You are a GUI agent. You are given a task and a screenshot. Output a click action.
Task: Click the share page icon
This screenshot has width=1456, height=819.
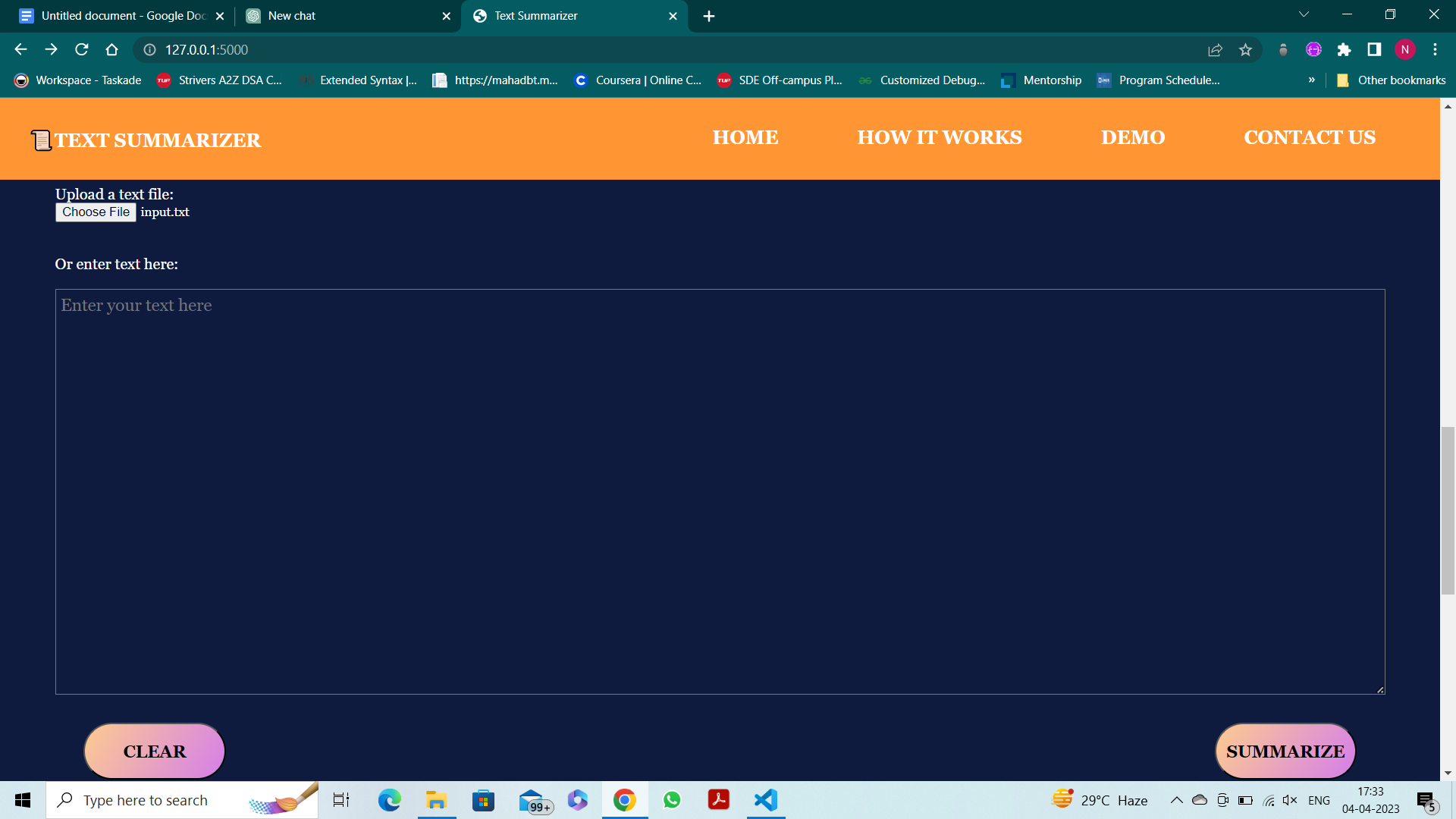1215,50
